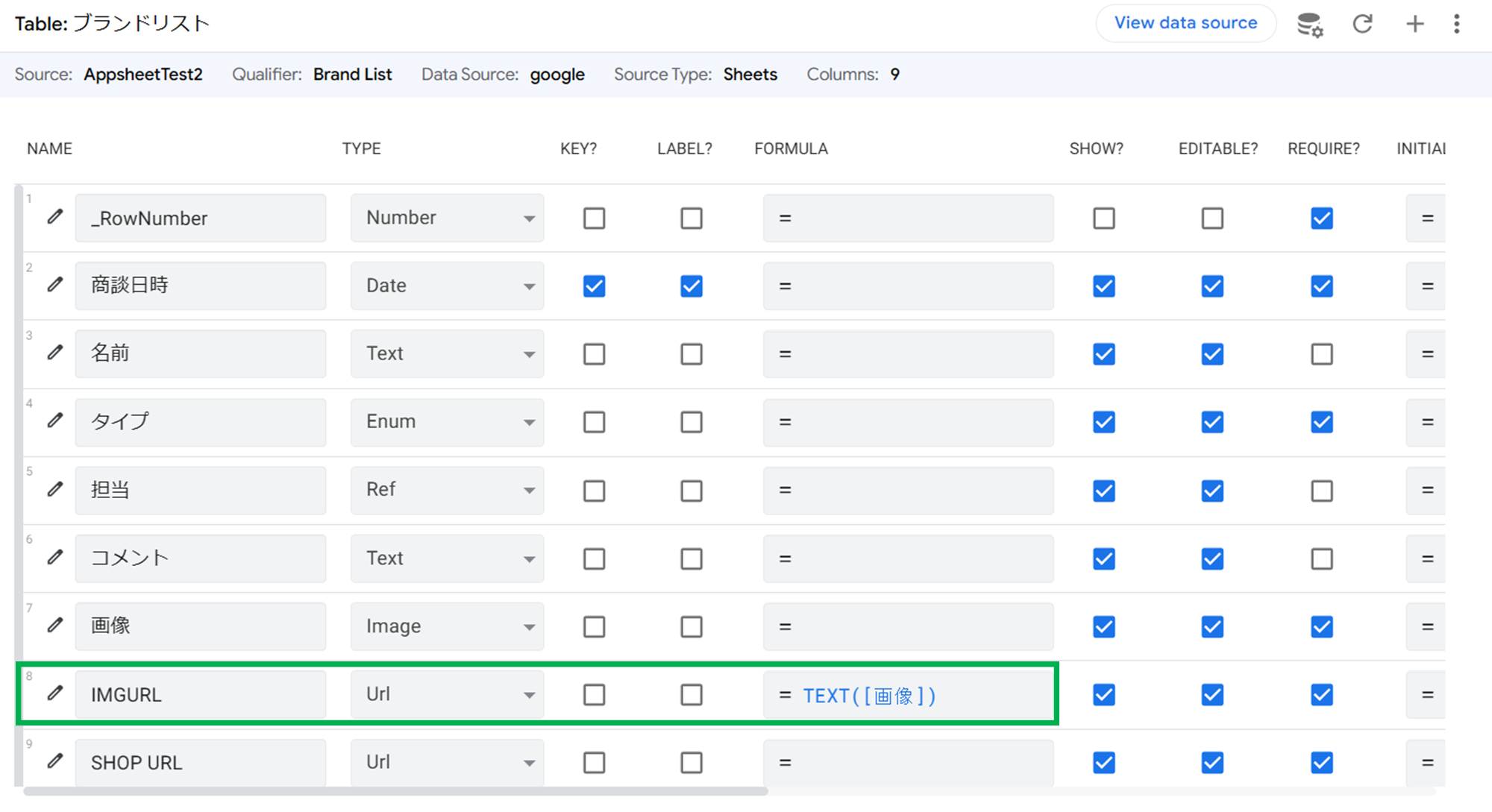Image resolution: width=1492 pixels, height=812 pixels.
Task: Click the FORMULA column header
Action: click(791, 148)
